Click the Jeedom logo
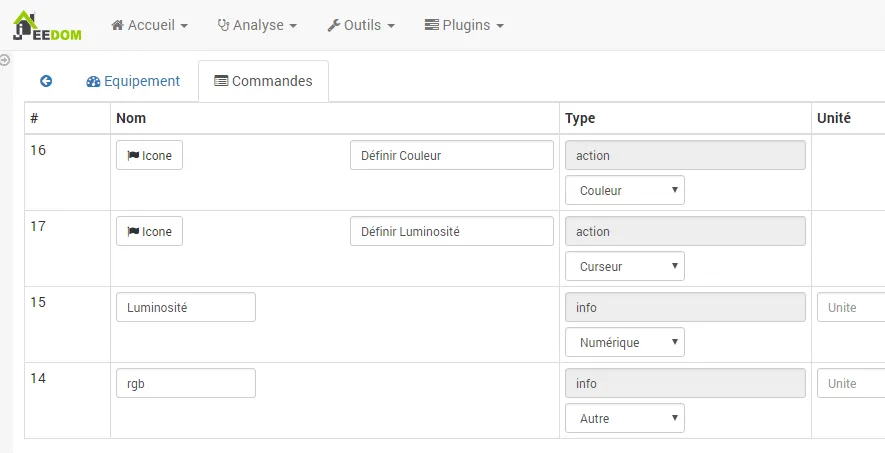 tap(47, 25)
